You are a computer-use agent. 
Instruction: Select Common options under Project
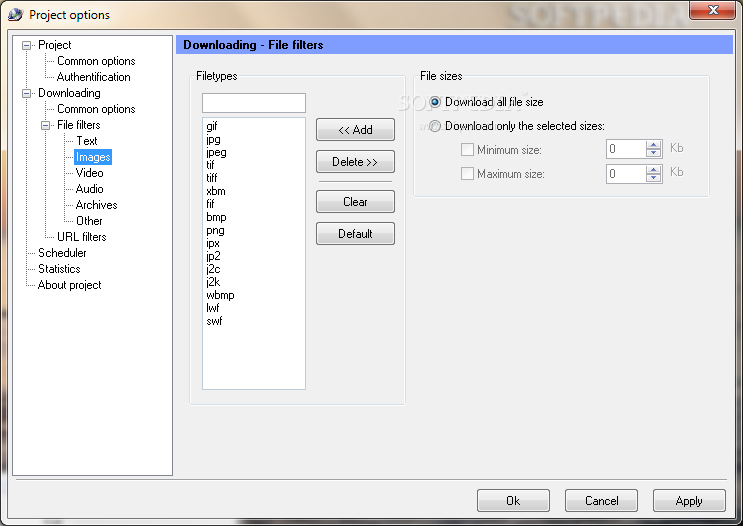(96, 61)
